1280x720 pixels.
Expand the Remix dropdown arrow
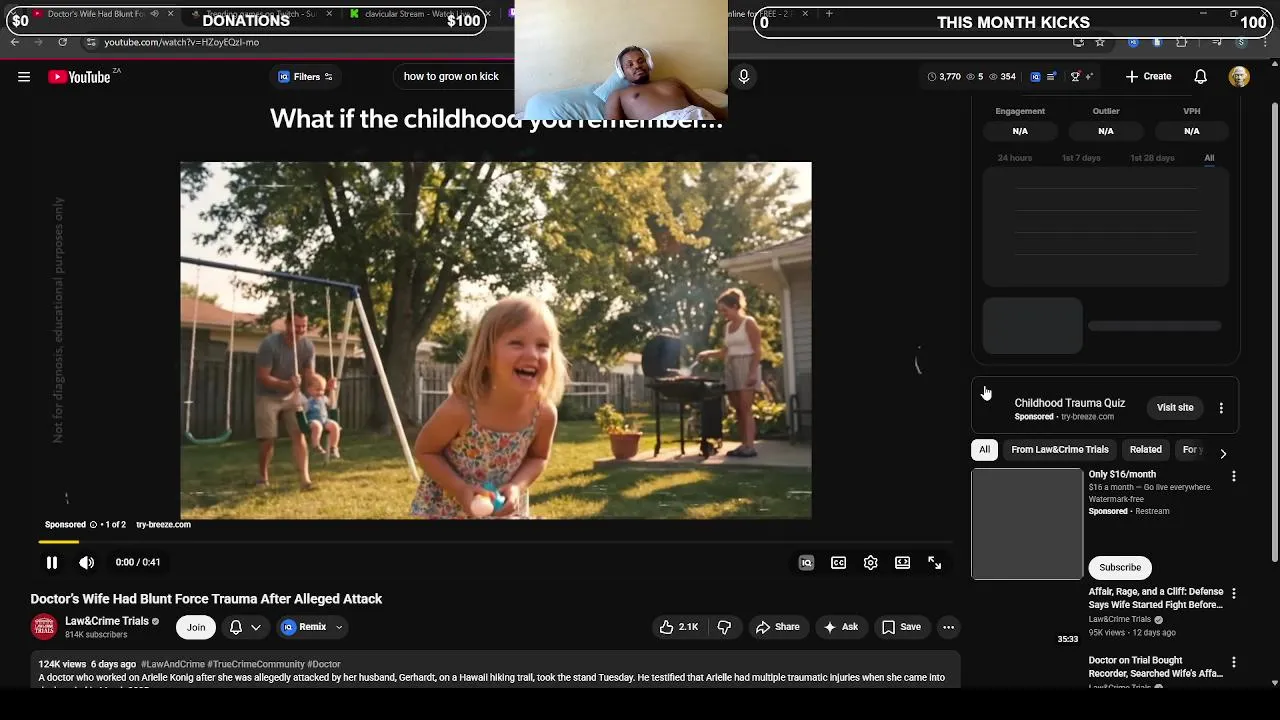point(339,628)
